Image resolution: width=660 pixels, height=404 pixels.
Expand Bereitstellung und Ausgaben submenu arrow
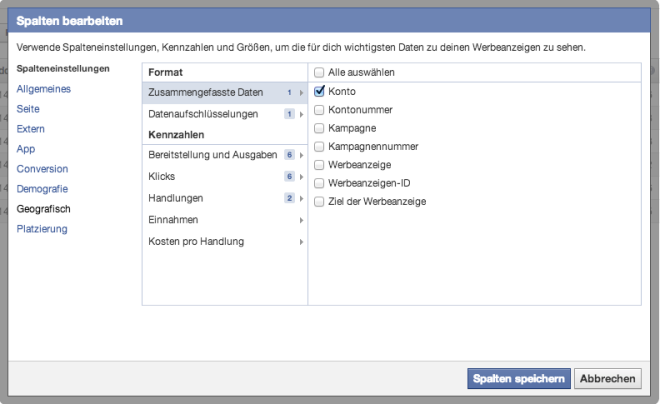pos(301,155)
